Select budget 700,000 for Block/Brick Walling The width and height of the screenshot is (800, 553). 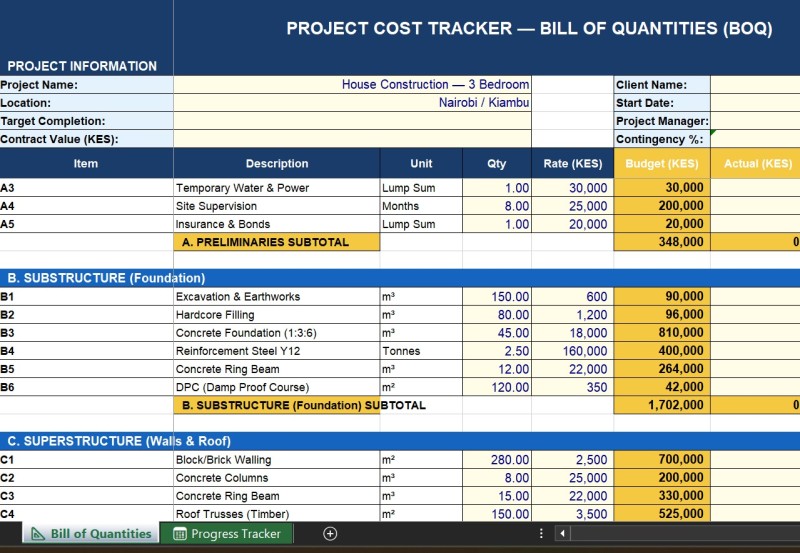pos(662,460)
